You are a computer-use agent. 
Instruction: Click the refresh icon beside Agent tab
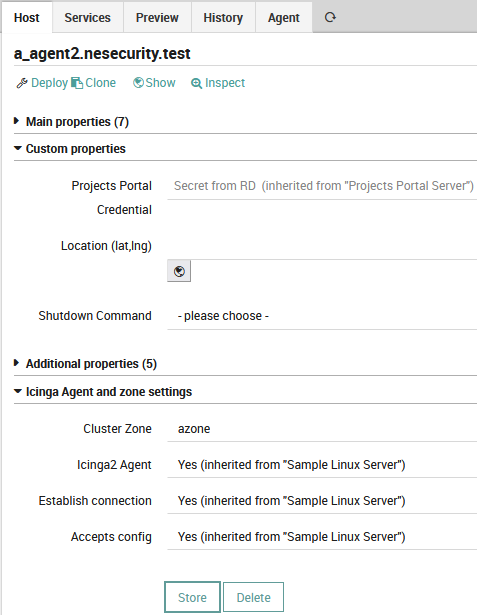click(x=330, y=17)
